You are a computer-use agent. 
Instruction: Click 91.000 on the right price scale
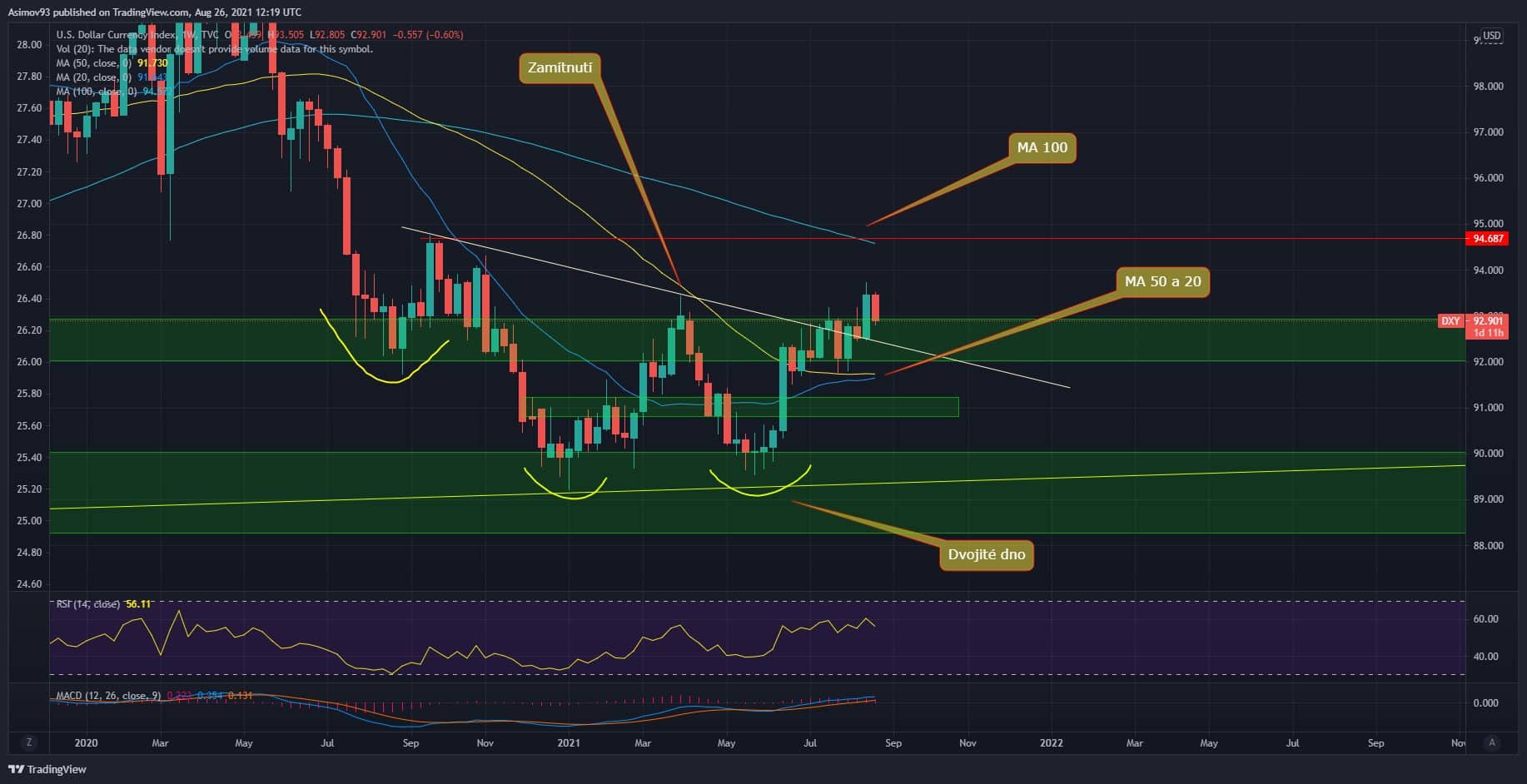point(1488,408)
